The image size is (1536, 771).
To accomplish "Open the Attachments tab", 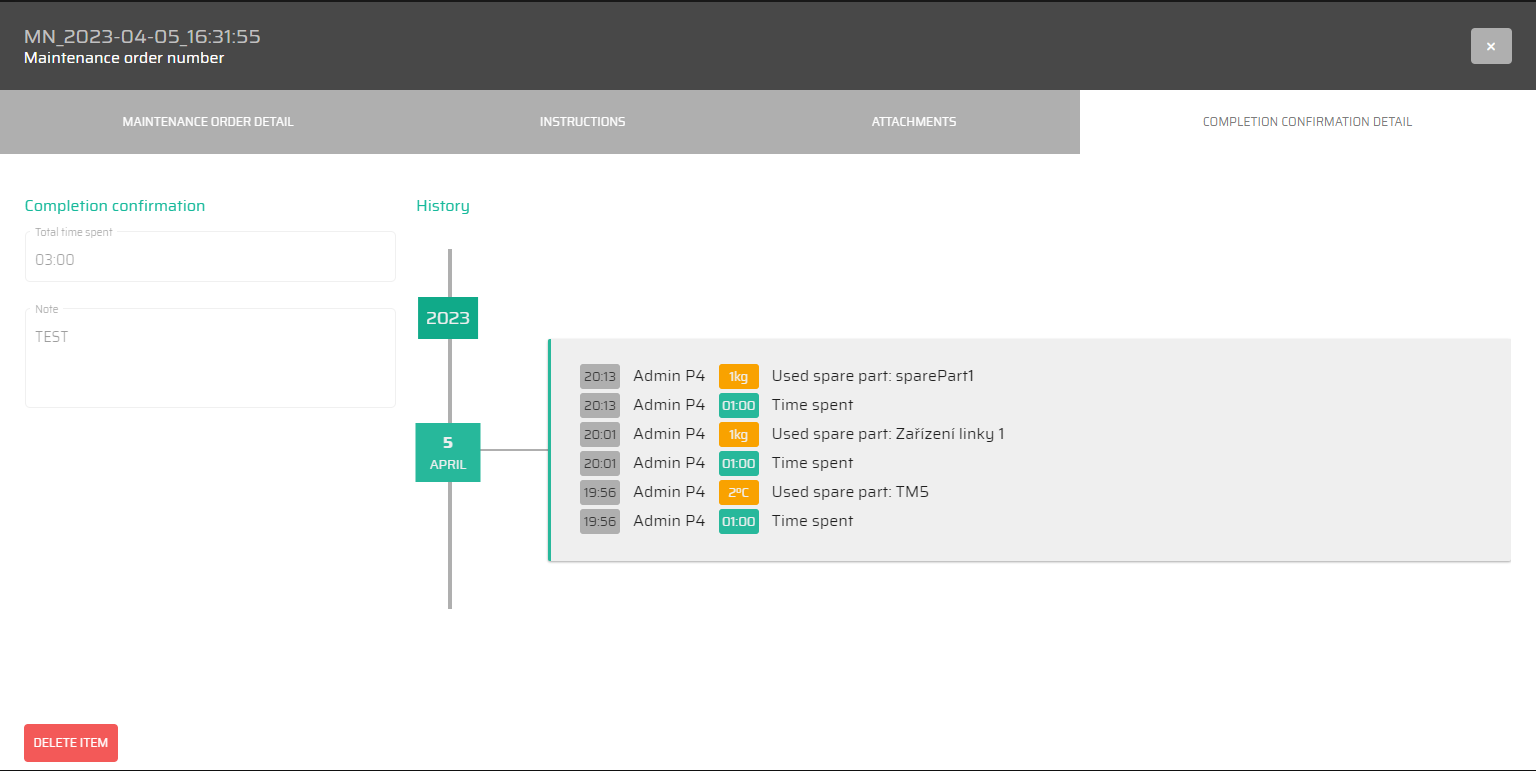I will (913, 122).
